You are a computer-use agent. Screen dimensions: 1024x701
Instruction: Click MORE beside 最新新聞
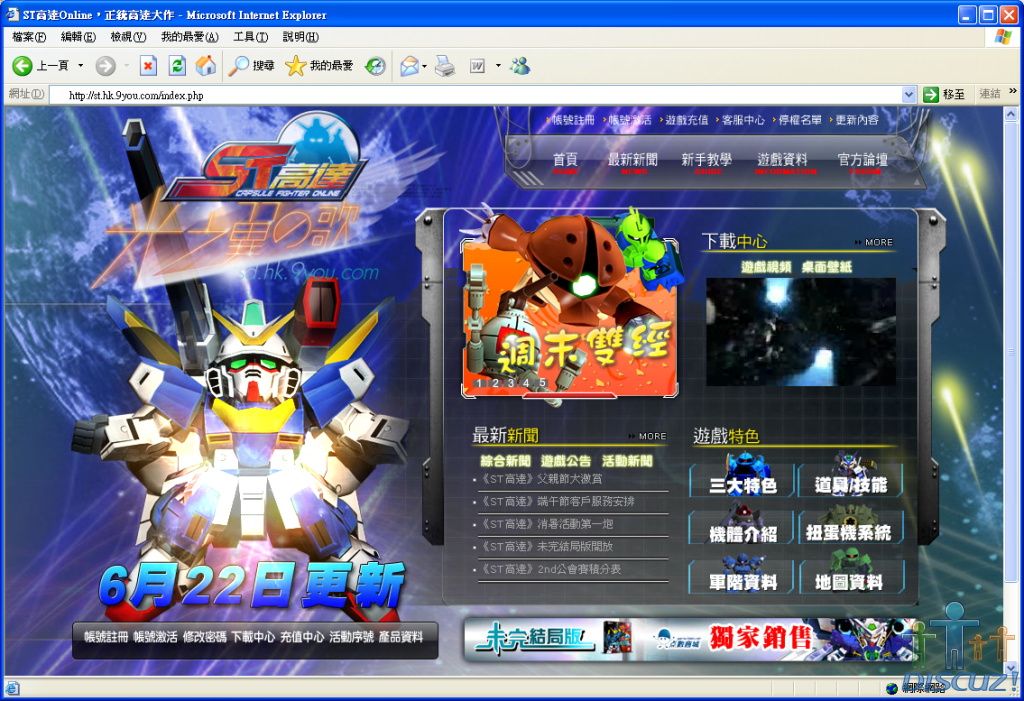click(x=648, y=436)
